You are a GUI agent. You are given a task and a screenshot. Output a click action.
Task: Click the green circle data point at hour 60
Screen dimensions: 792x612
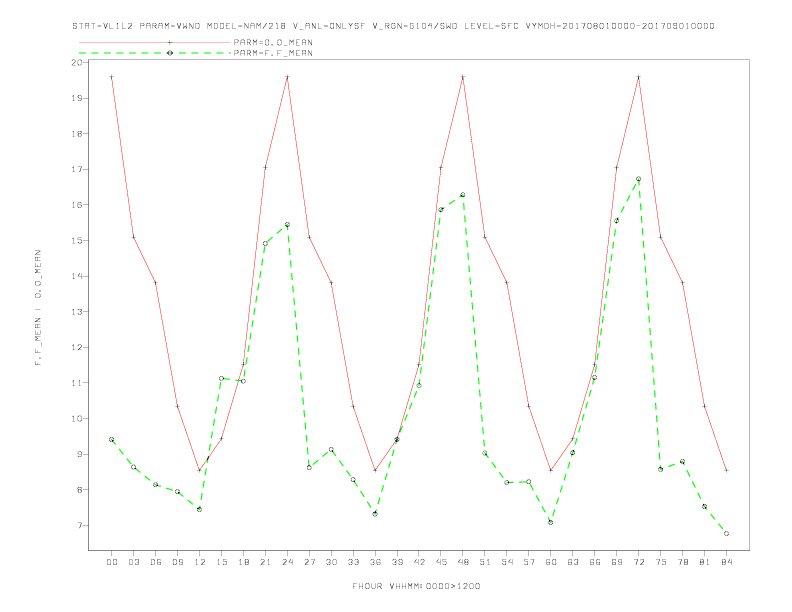[x=551, y=522]
